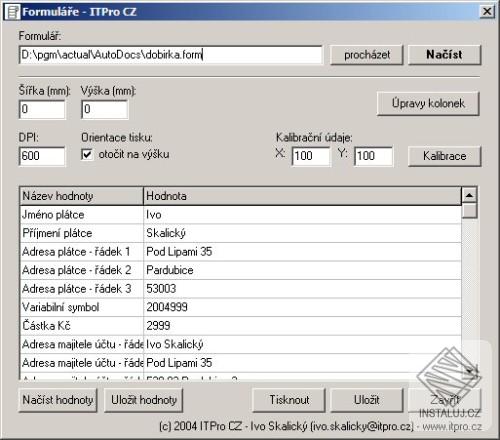Click the value cell 2999
This screenshot has height=440, width=500.
302,326
